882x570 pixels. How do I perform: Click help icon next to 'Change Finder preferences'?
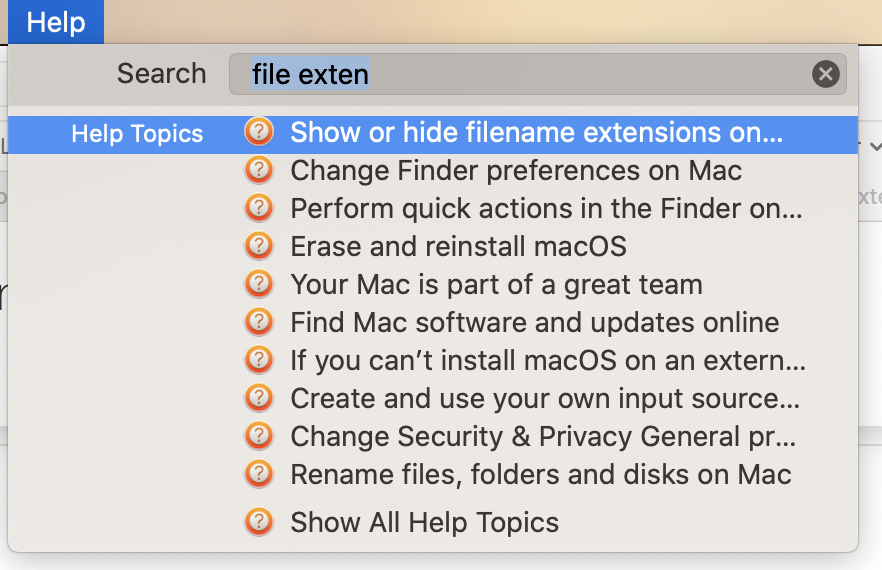(259, 170)
